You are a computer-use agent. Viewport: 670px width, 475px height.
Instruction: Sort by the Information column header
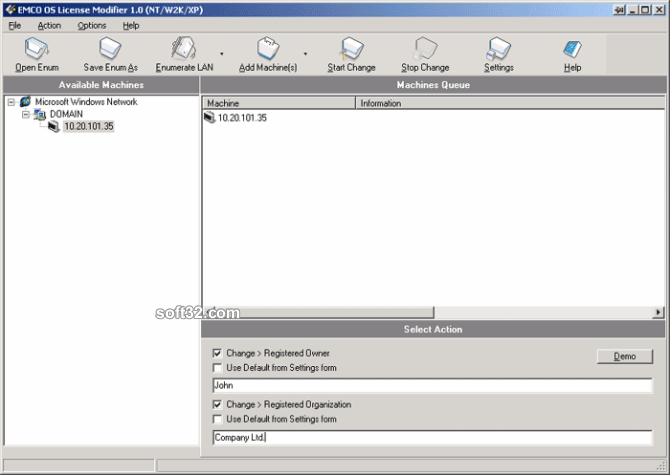click(x=510, y=103)
